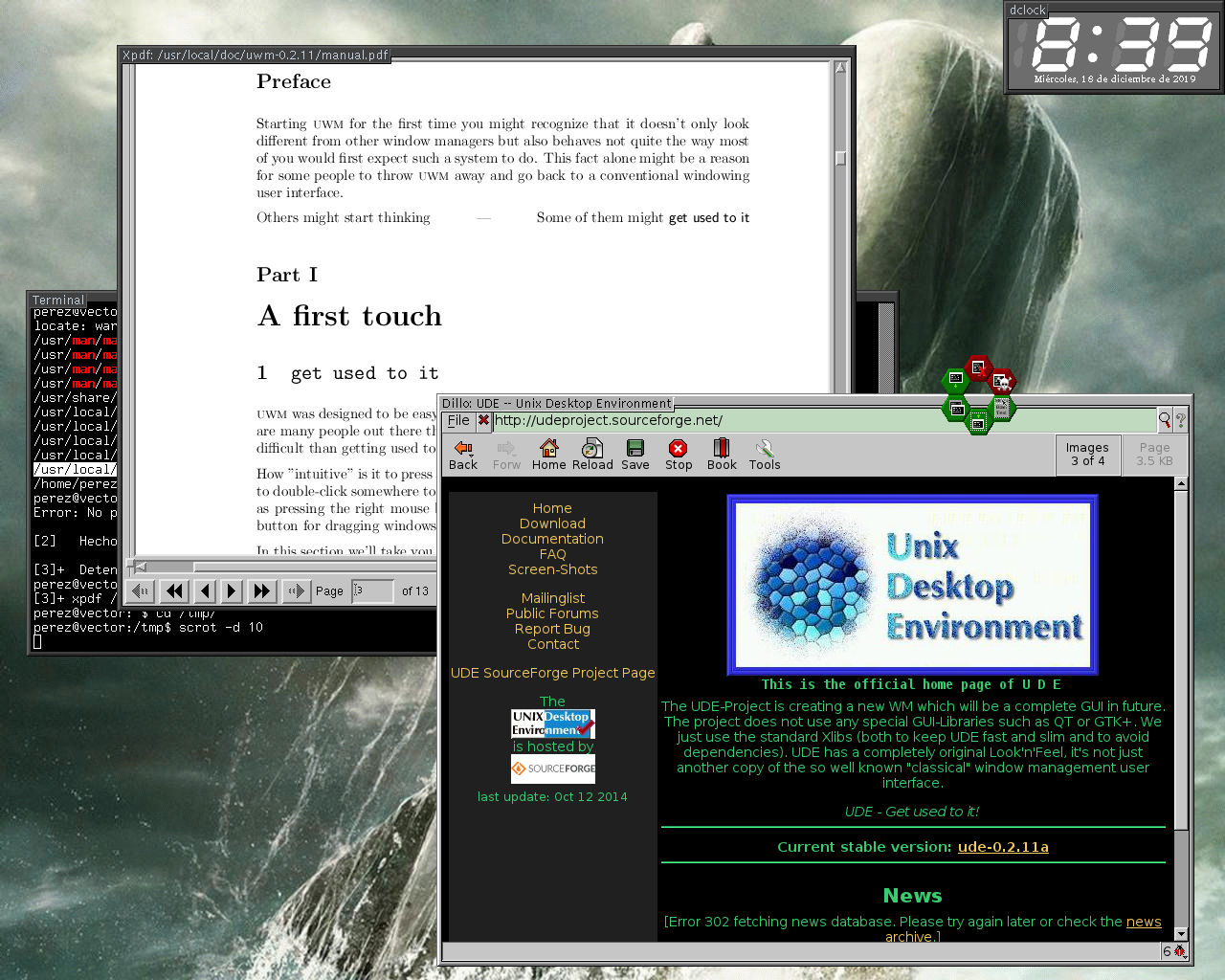The height and width of the screenshot is (980, 1225).
Task: Open the Tools button in Dillo
Action: click(764, 455)
